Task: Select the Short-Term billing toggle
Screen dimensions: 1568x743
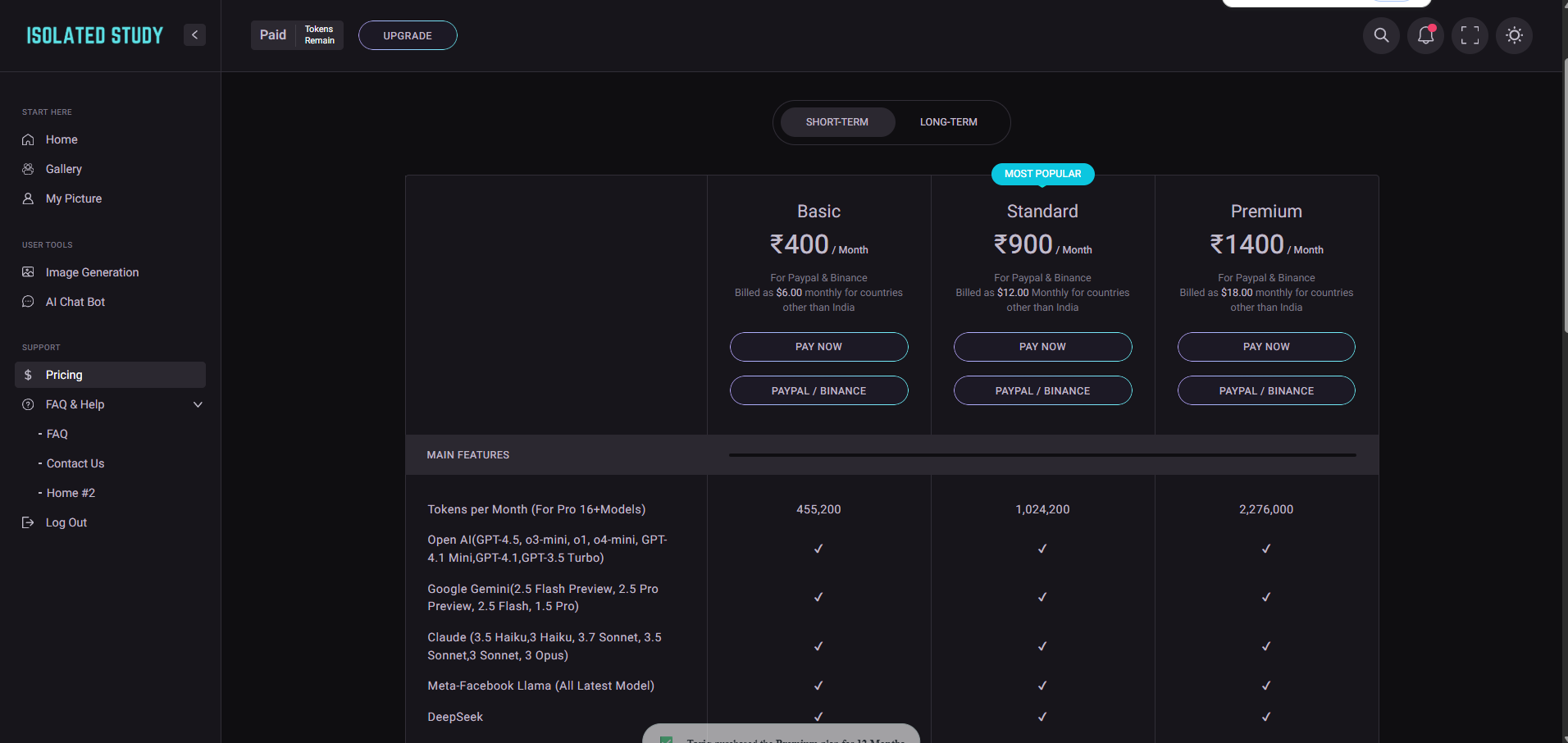Action: (x=836, y=122)
